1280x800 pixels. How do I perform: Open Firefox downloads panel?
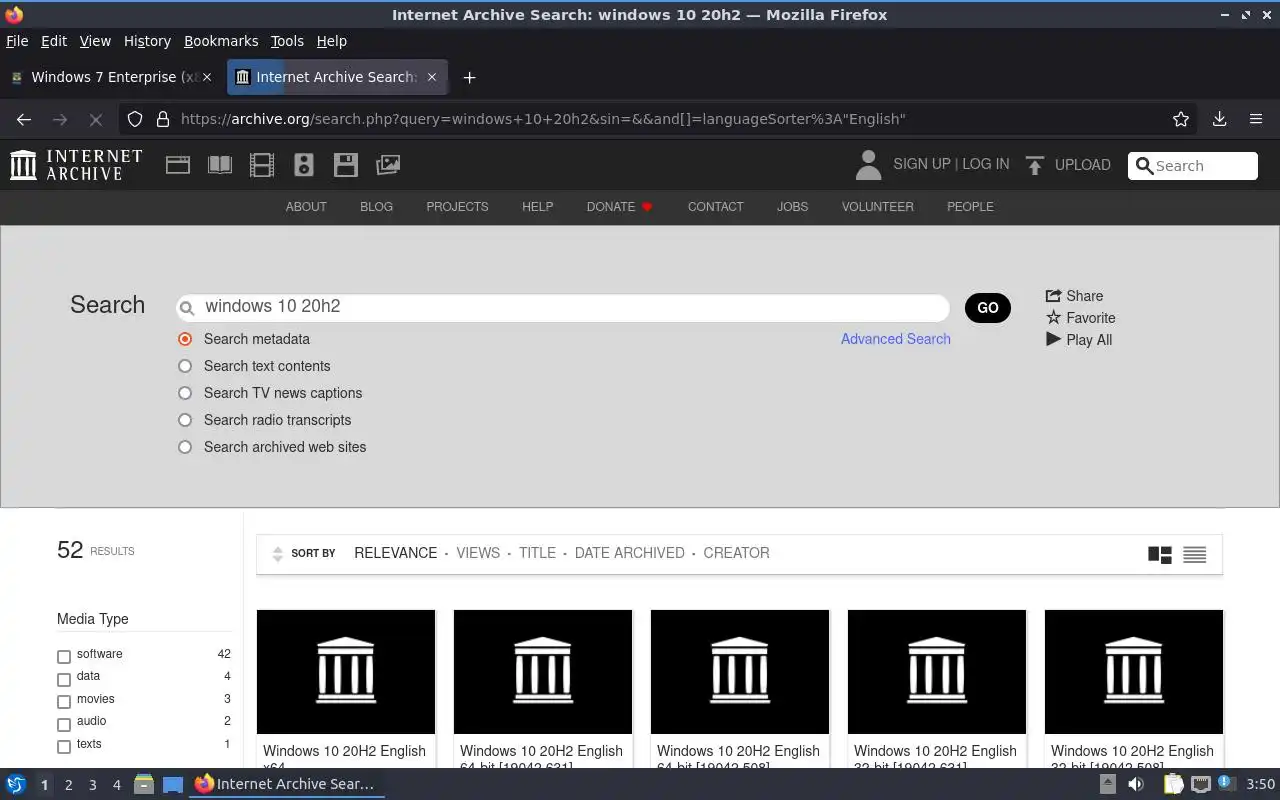coord(1219,119)
